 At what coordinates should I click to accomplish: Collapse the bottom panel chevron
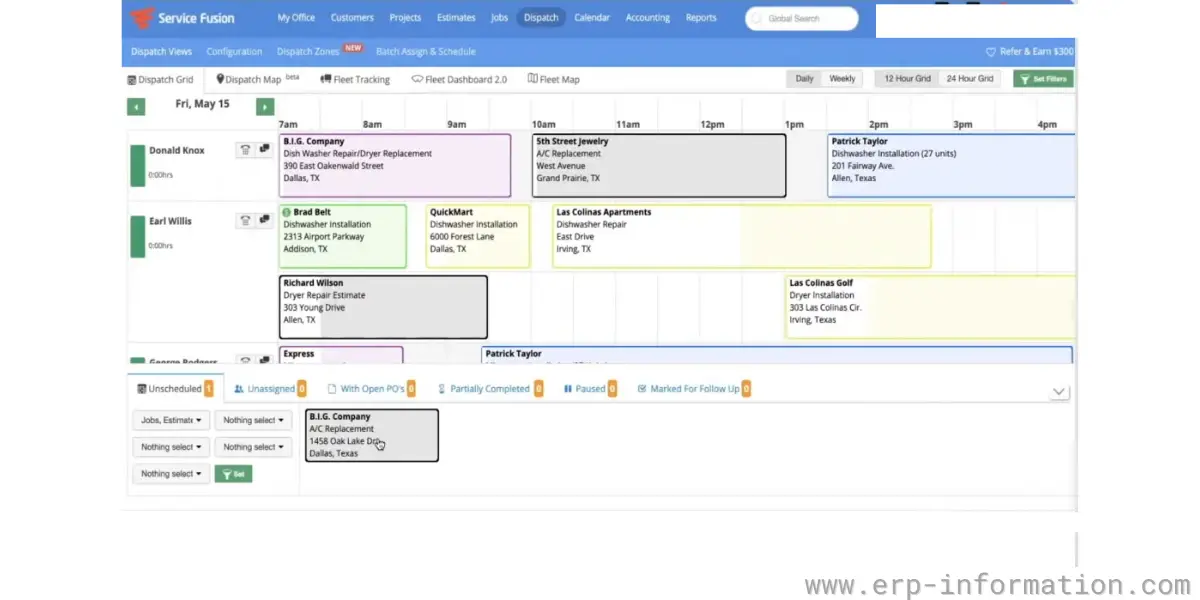(1060, 392)
